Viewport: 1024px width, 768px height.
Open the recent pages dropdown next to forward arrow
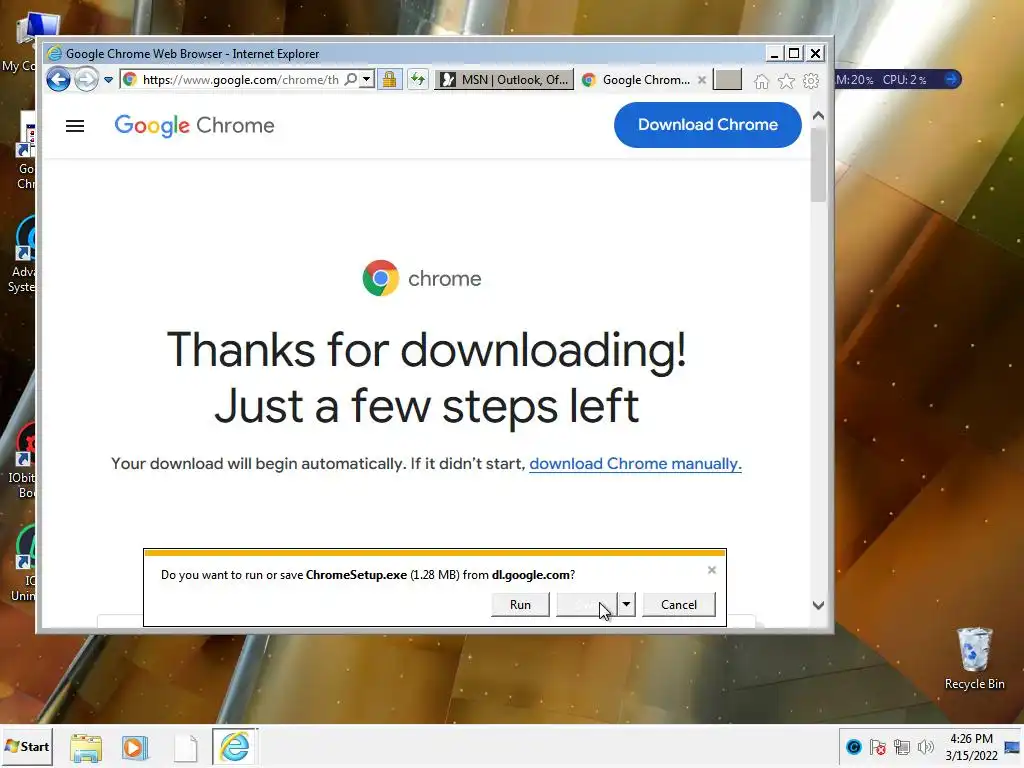tap(108, 80)
